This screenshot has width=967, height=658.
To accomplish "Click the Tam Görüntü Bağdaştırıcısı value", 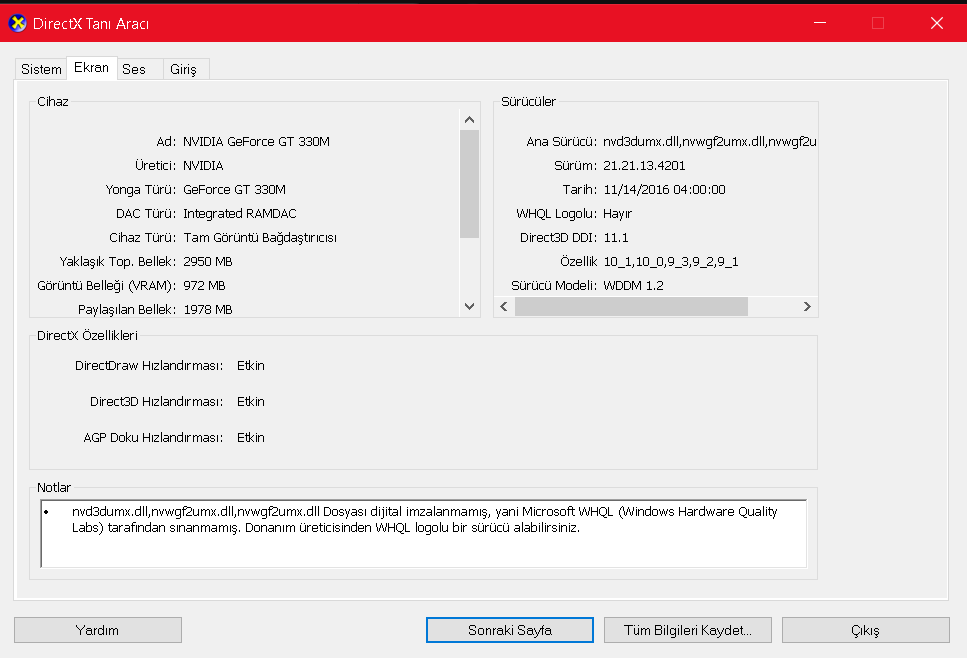I will [260, 238].
